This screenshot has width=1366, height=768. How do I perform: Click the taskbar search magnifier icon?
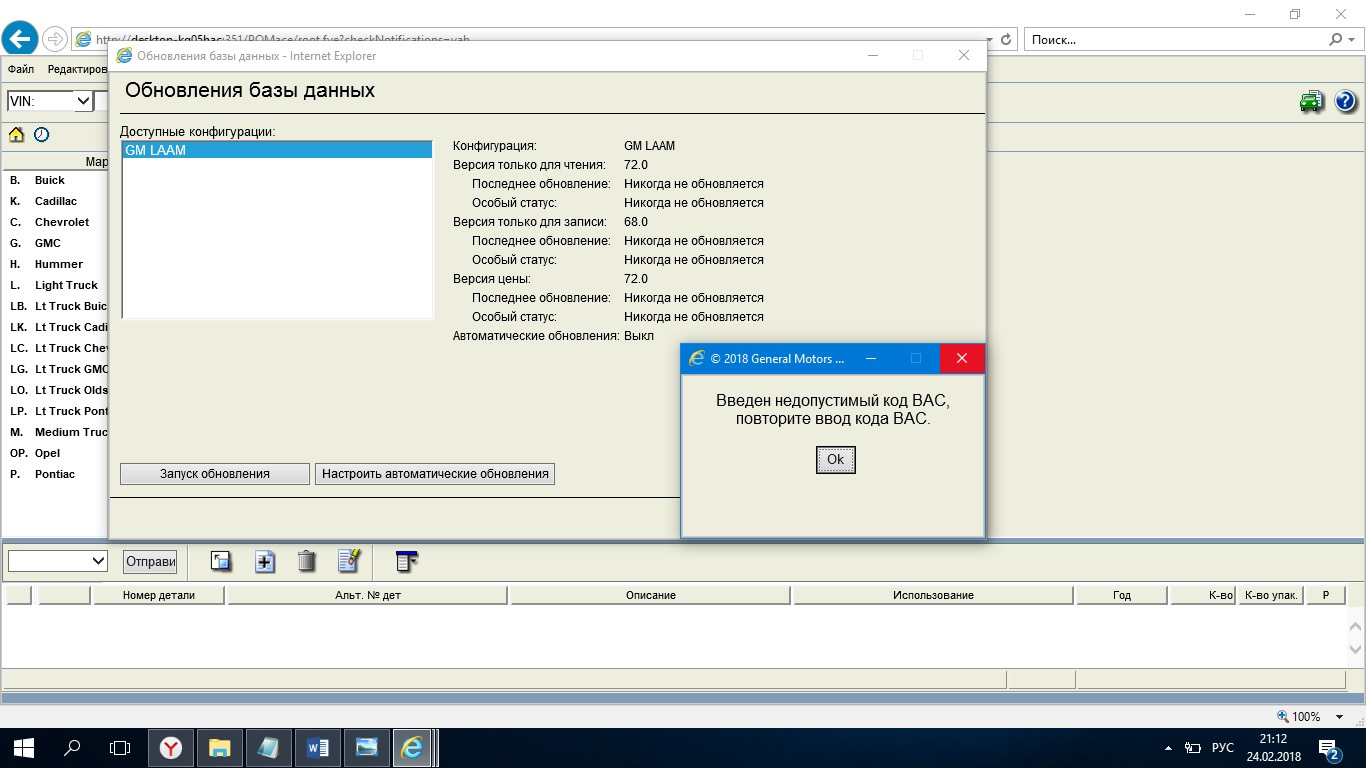pyautogui.click(x=72, y=747)
